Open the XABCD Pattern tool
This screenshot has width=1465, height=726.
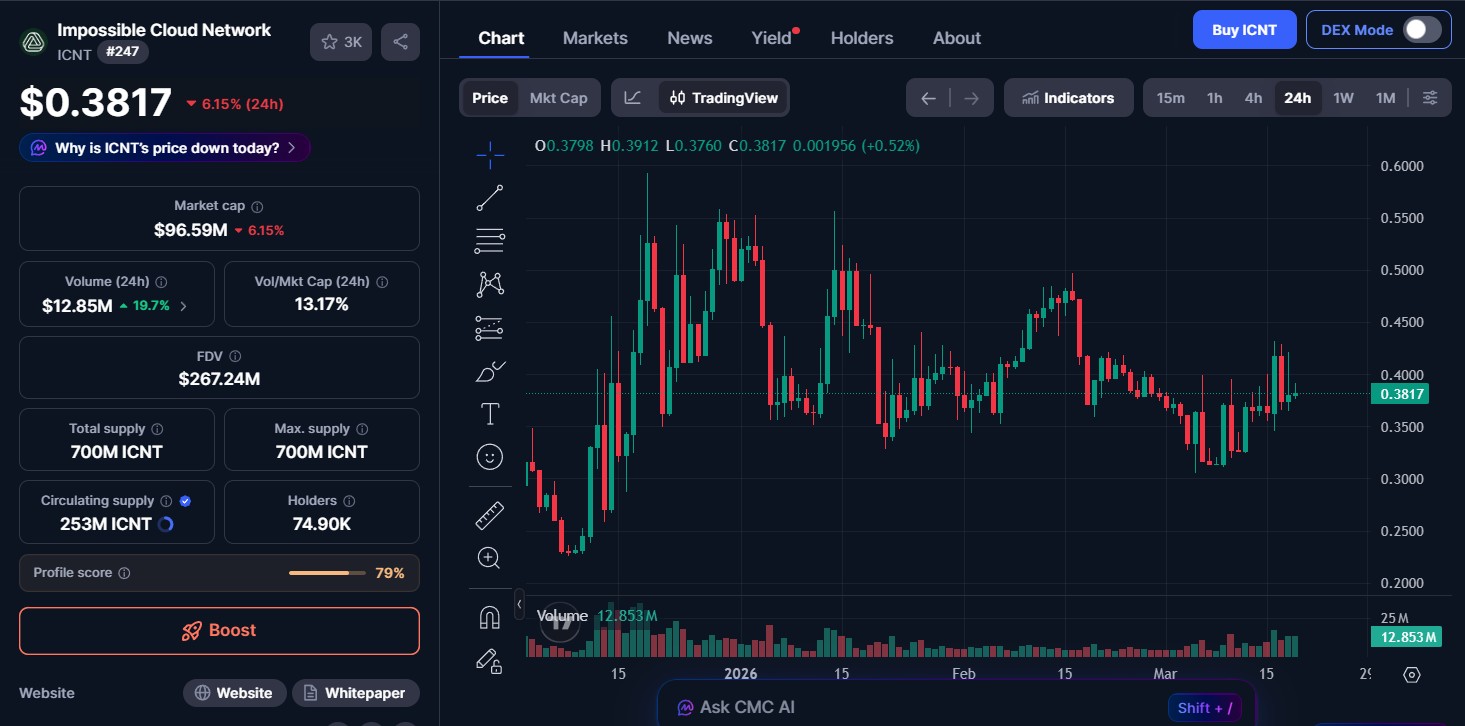[489, 284]
